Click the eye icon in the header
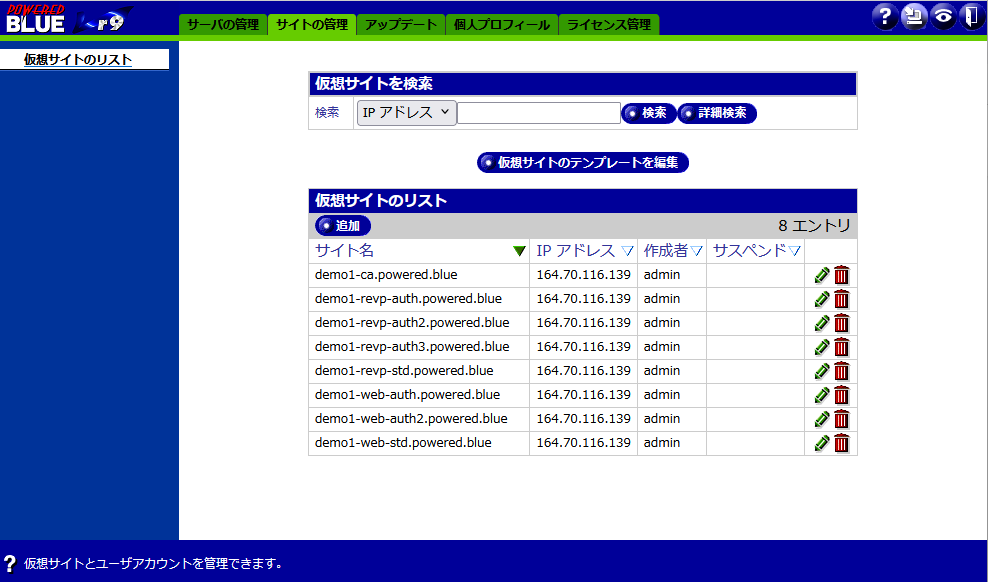Viewport: 988px width, 582px height. [943, 17]
